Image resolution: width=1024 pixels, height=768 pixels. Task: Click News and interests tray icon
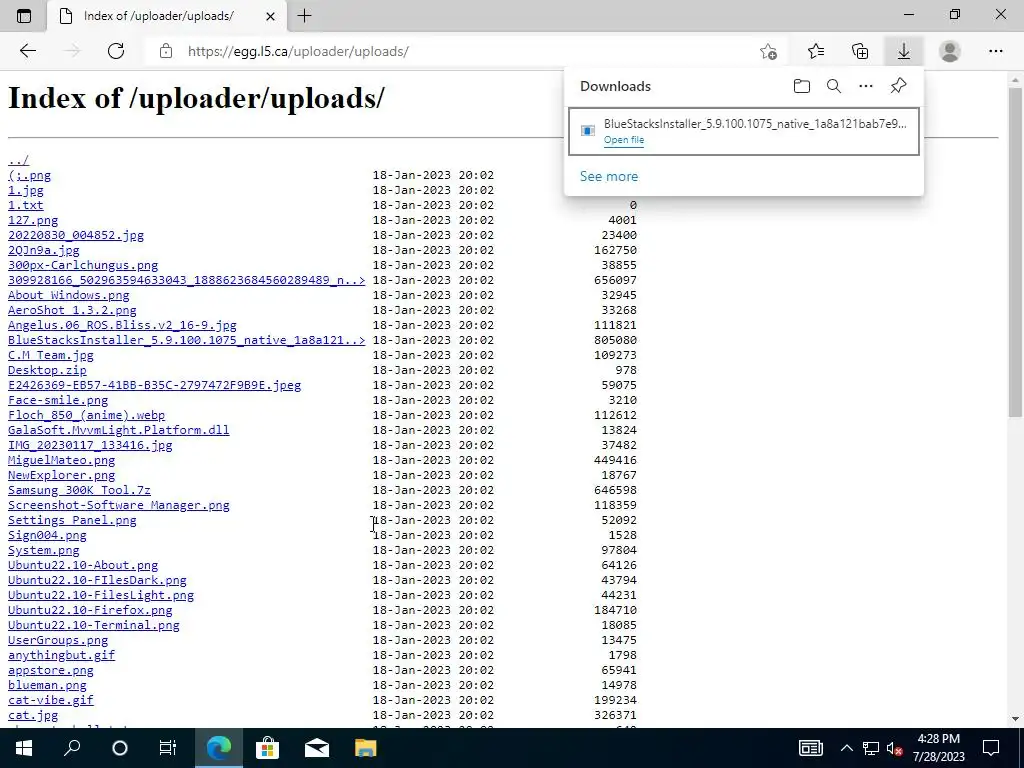[810, 748]
